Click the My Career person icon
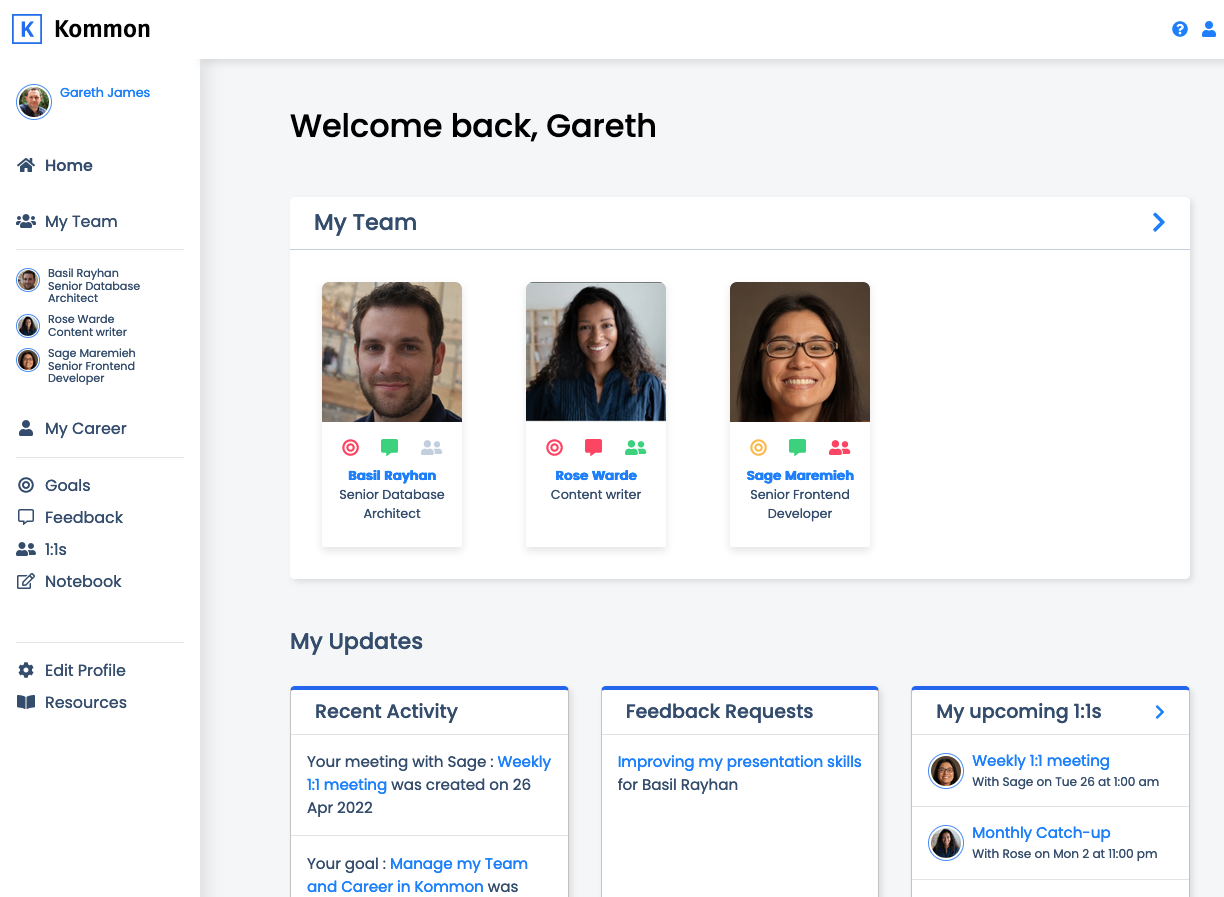 click(26, 428)
